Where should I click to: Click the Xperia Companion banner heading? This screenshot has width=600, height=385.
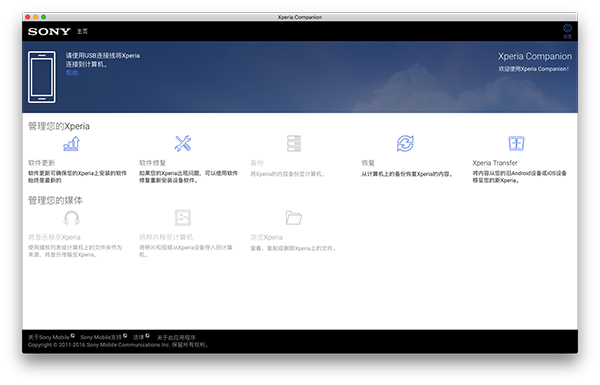[x=535, y=56]
